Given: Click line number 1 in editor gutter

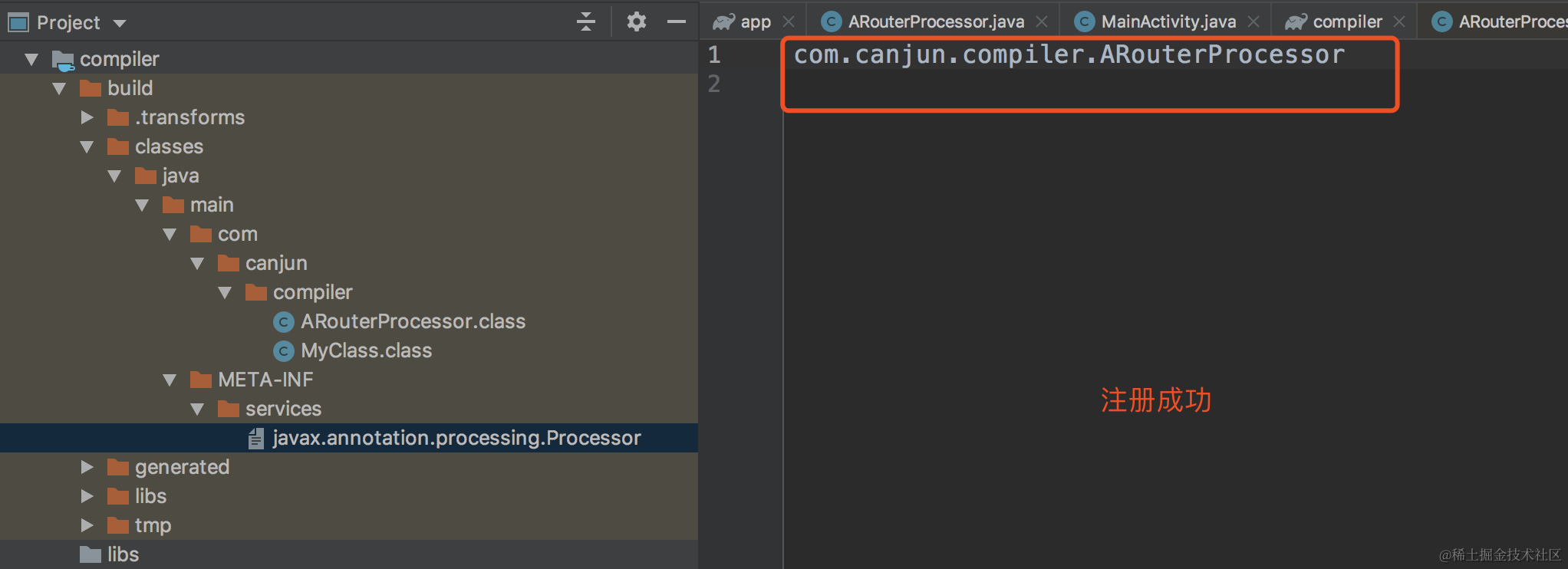Looking at the screenshot, I should [714, 54].
